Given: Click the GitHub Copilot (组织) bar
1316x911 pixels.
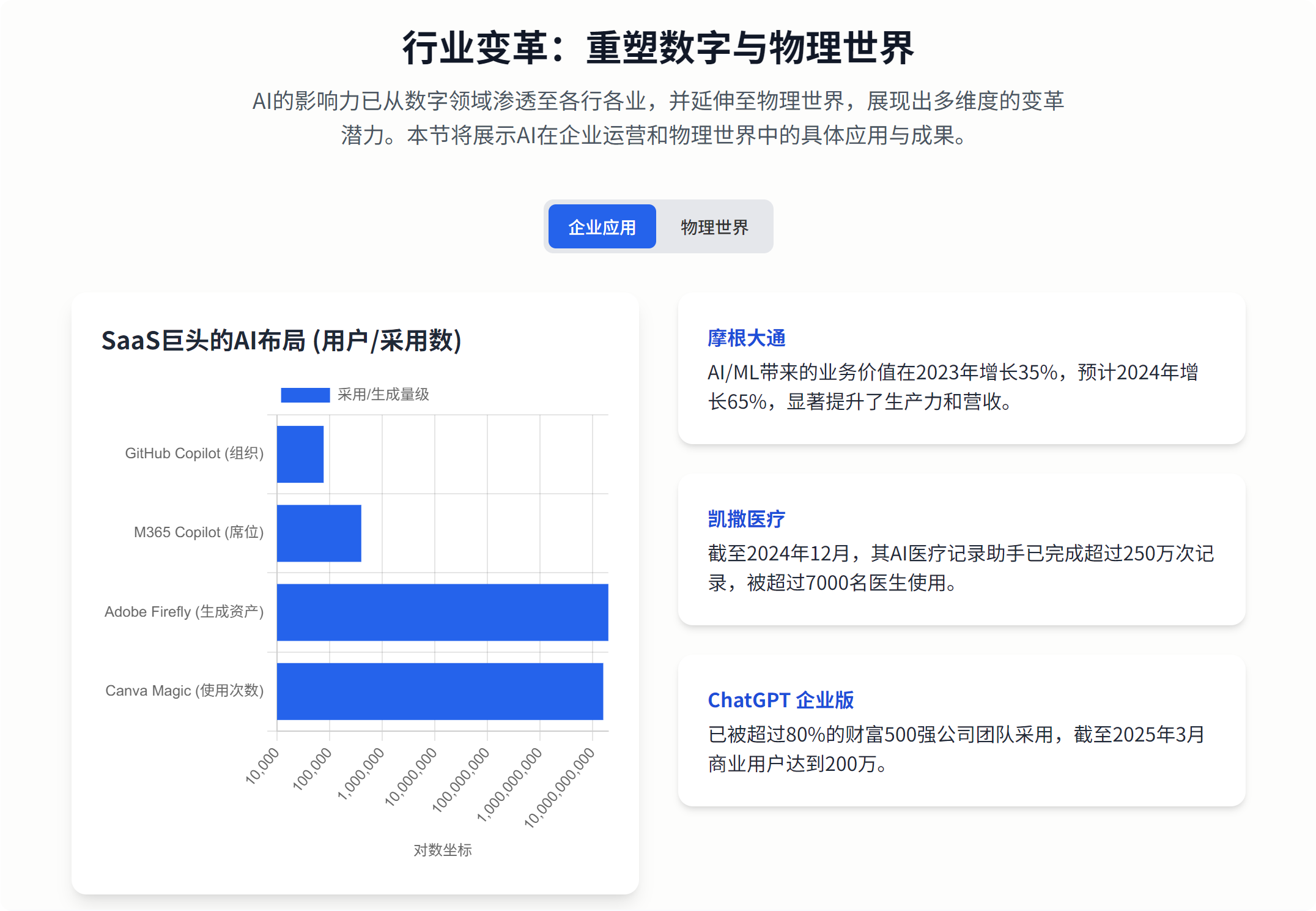Looking at the screenshot, I should tap(300, 454).
